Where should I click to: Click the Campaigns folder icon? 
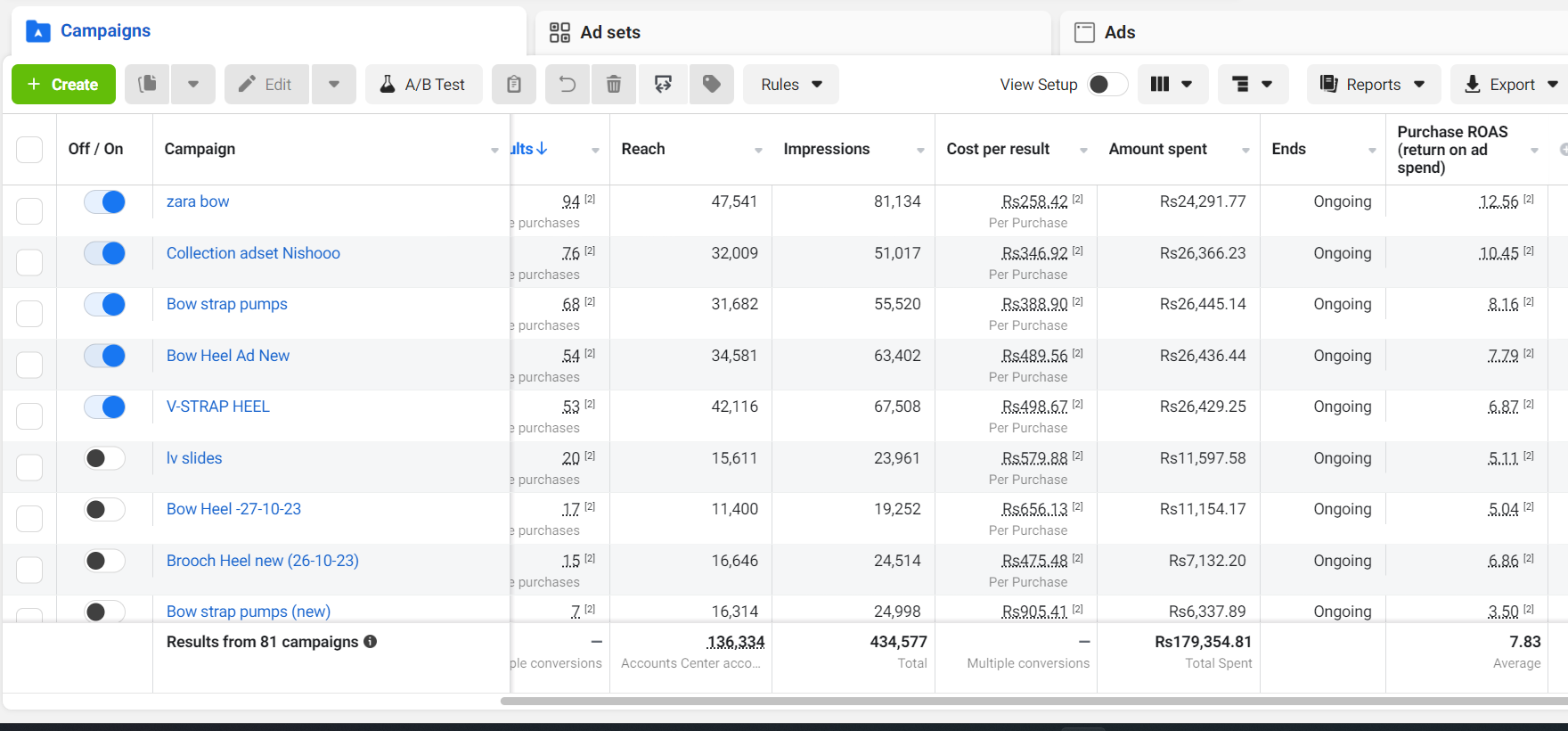click(x=38, y=32)
